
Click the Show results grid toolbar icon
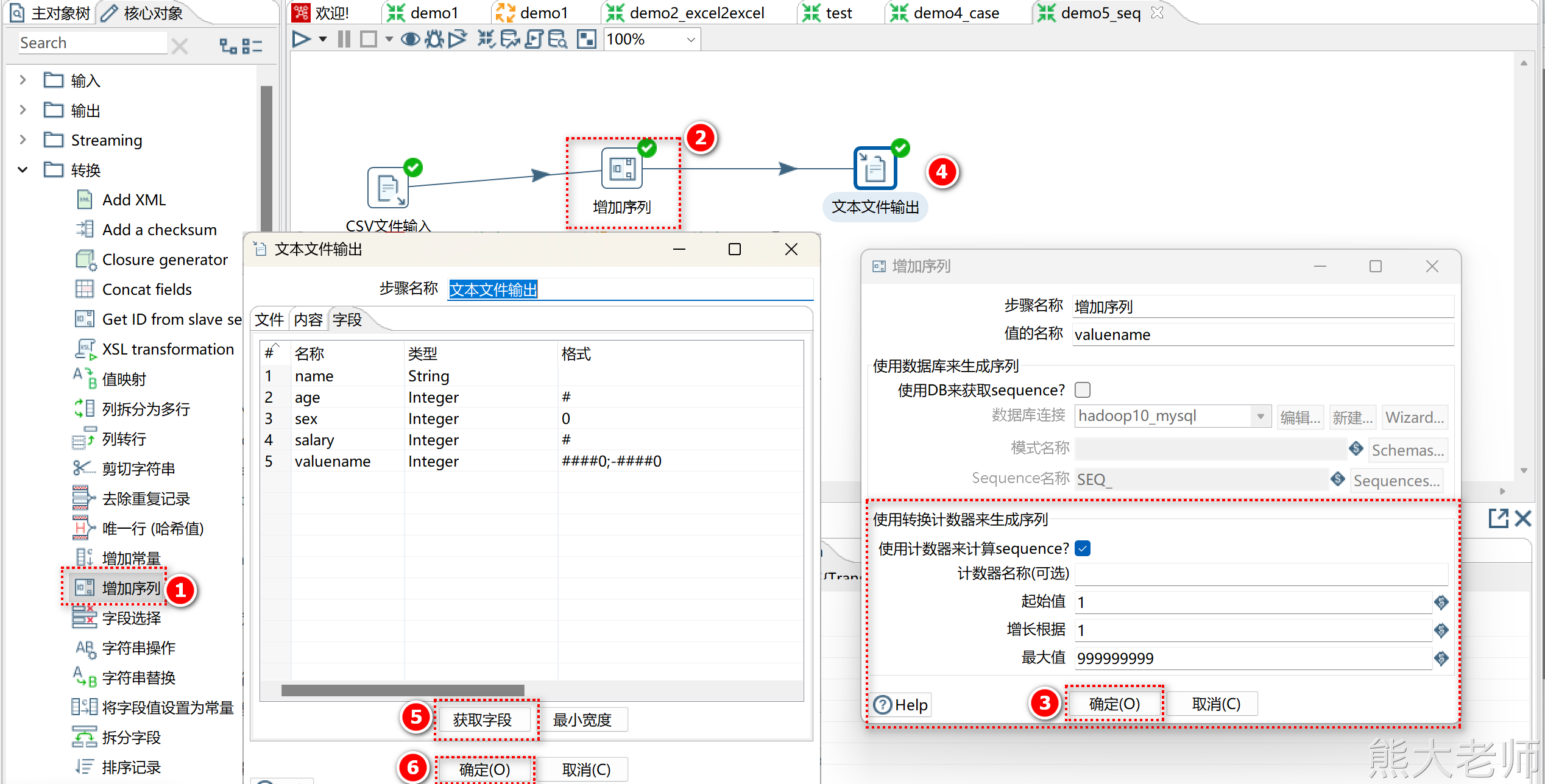pyautogui.click(x=586, y=40)
